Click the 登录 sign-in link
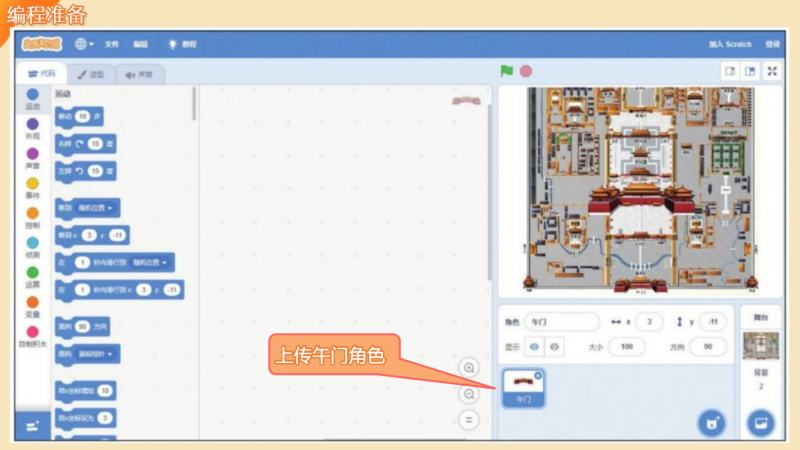 (772, 44)
